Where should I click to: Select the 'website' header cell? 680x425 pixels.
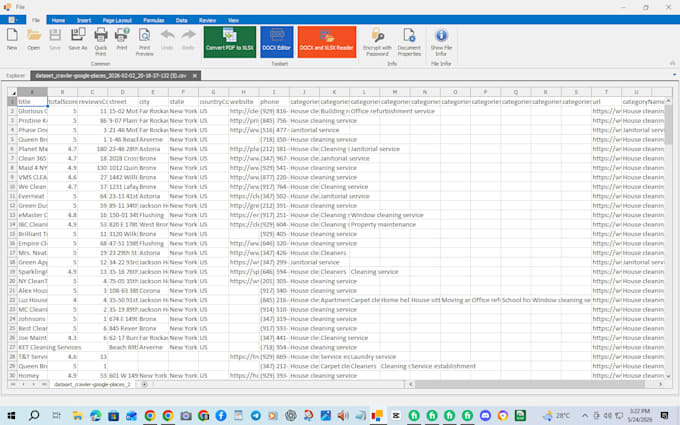coord(244,101)
